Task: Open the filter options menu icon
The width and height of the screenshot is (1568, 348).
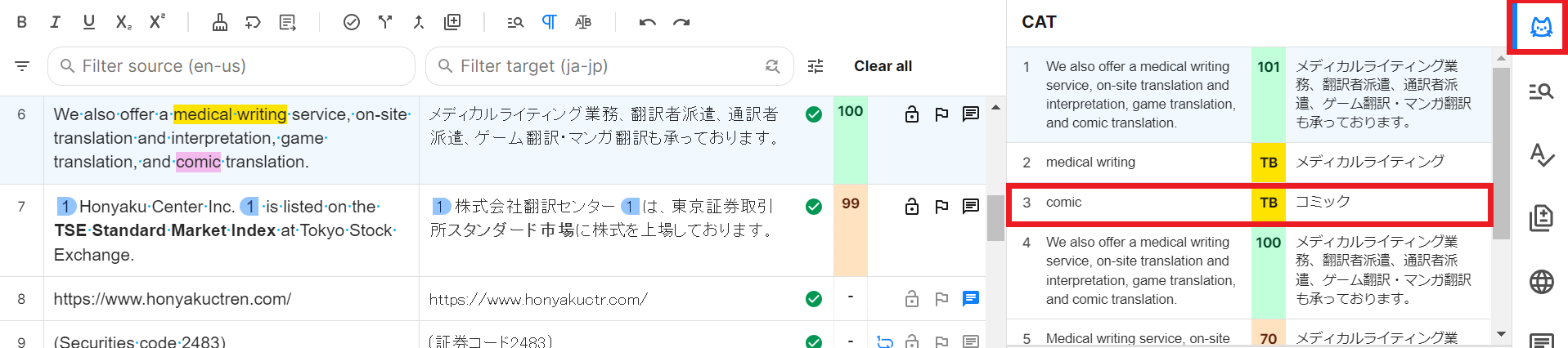Action: coord(22,66)
